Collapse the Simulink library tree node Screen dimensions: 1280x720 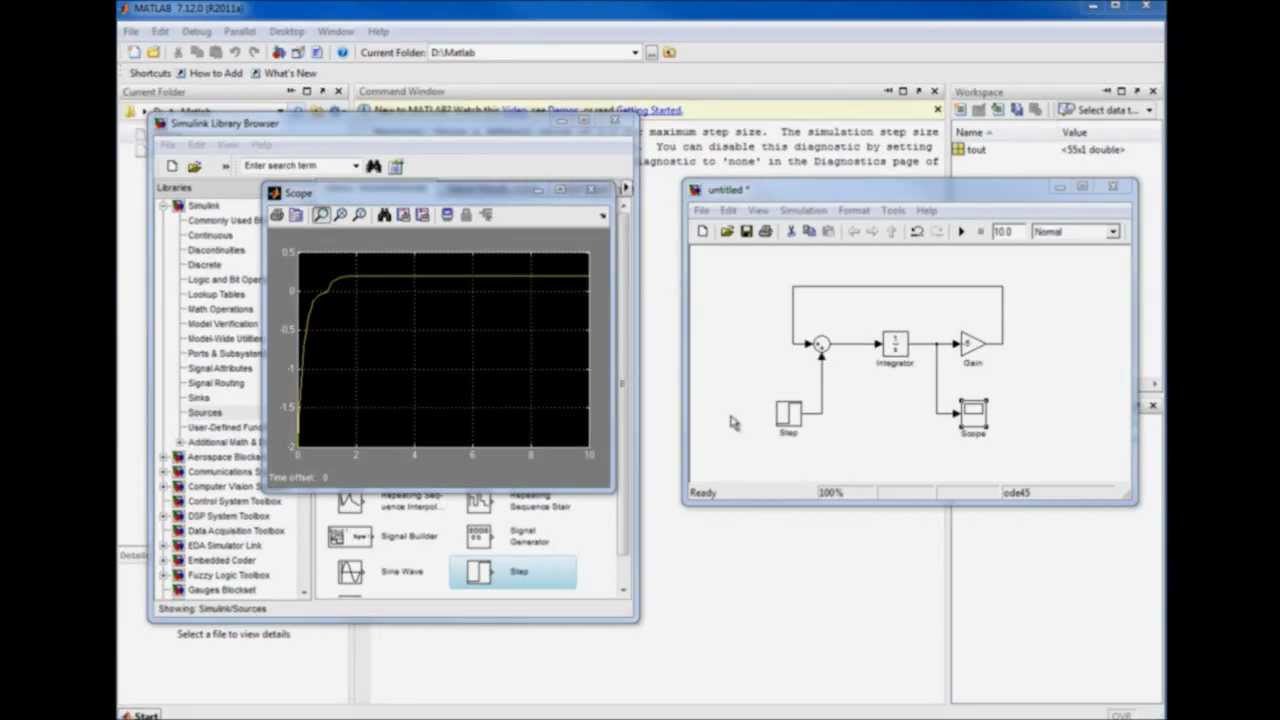coord(165,206)
